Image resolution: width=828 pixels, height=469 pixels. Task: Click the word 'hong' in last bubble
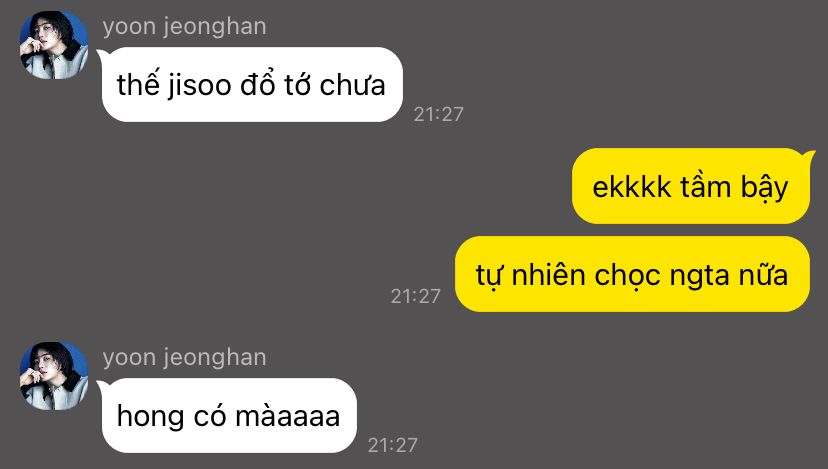[150, 417]
